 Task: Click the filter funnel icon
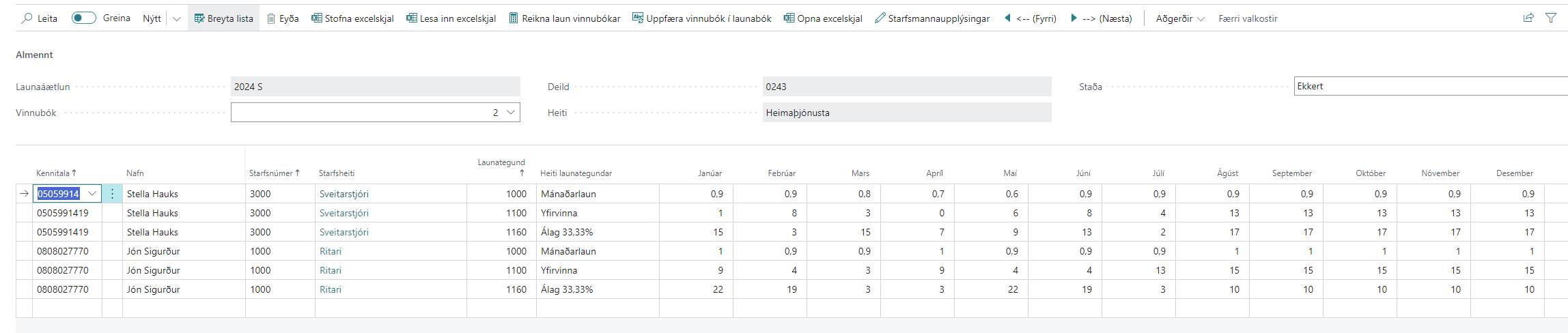(x=1551, y=18)
